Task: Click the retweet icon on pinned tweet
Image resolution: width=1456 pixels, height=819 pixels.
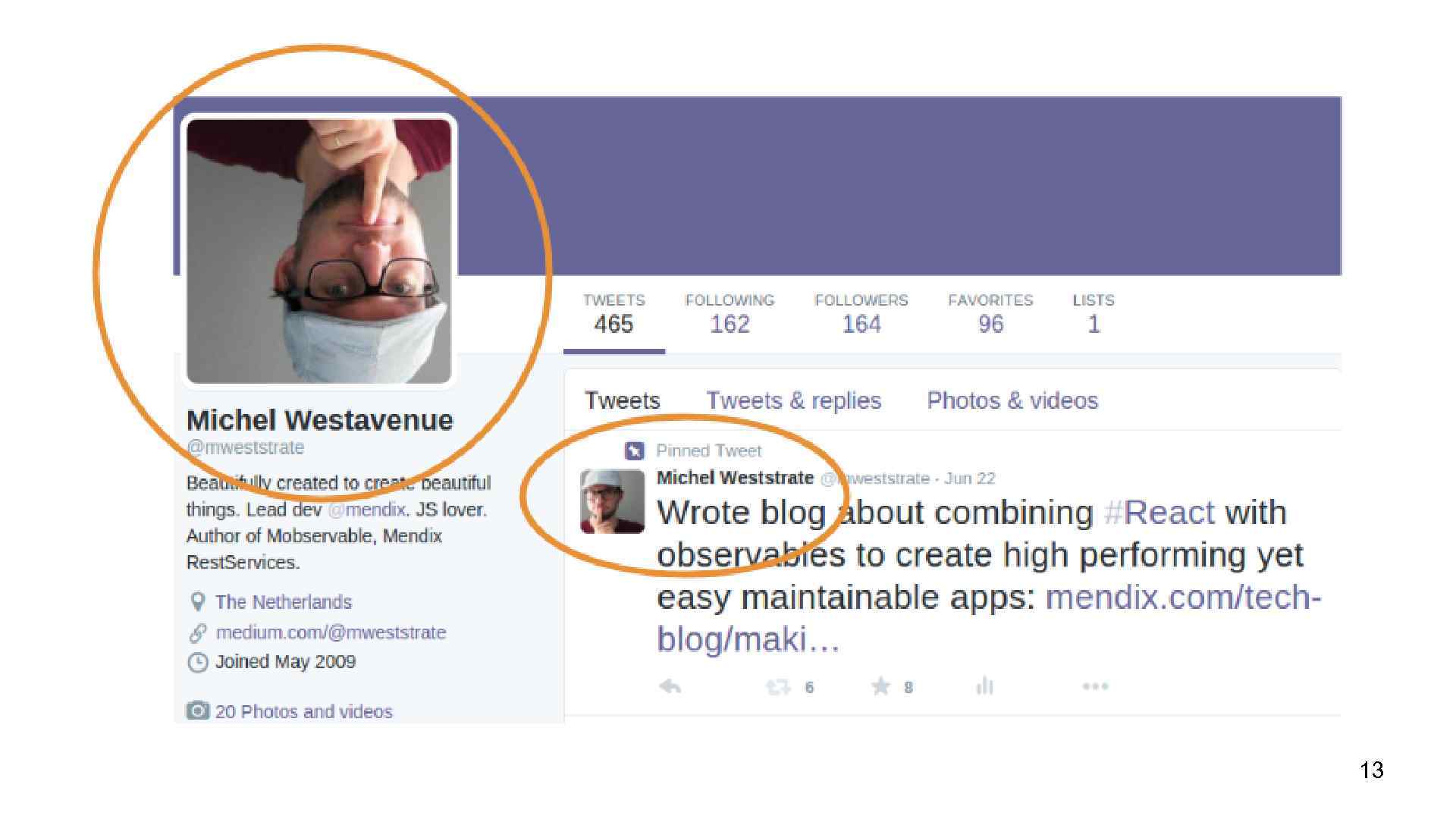Action: [x=778, y=687]
